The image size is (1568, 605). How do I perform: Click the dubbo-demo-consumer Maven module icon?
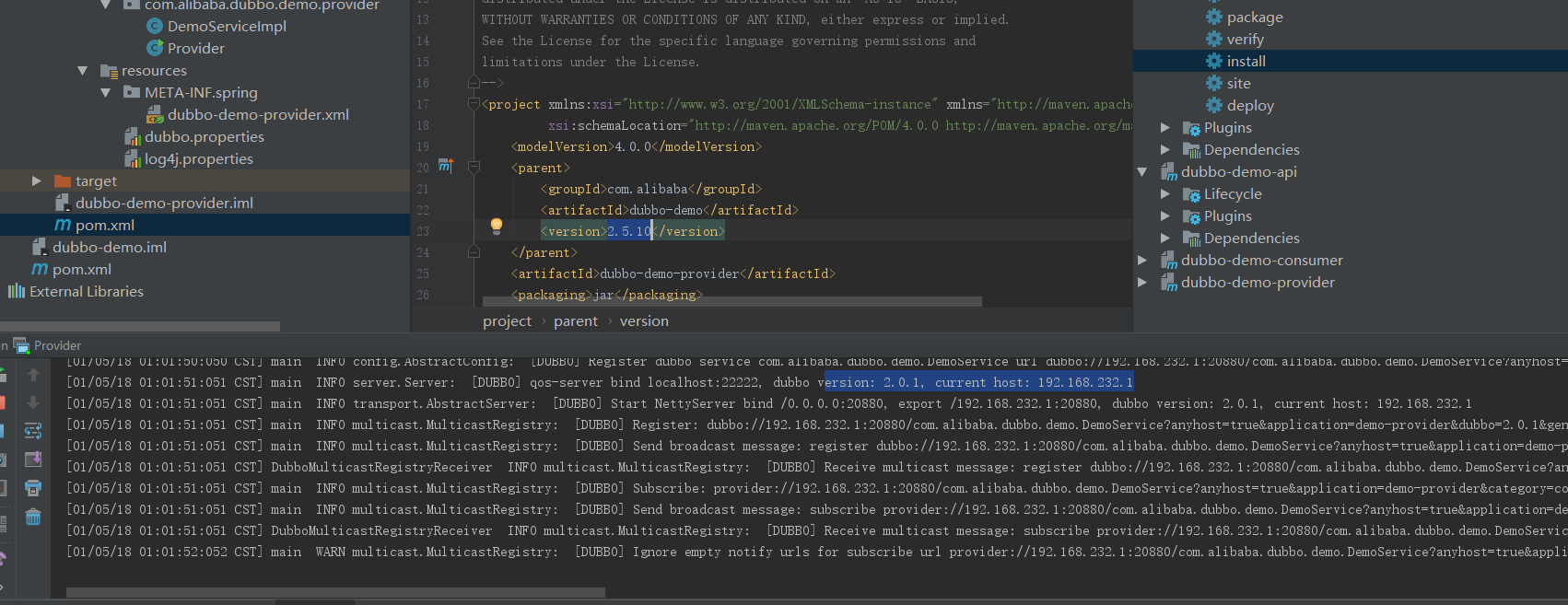pyautogui.click(x=1169, y=260)
